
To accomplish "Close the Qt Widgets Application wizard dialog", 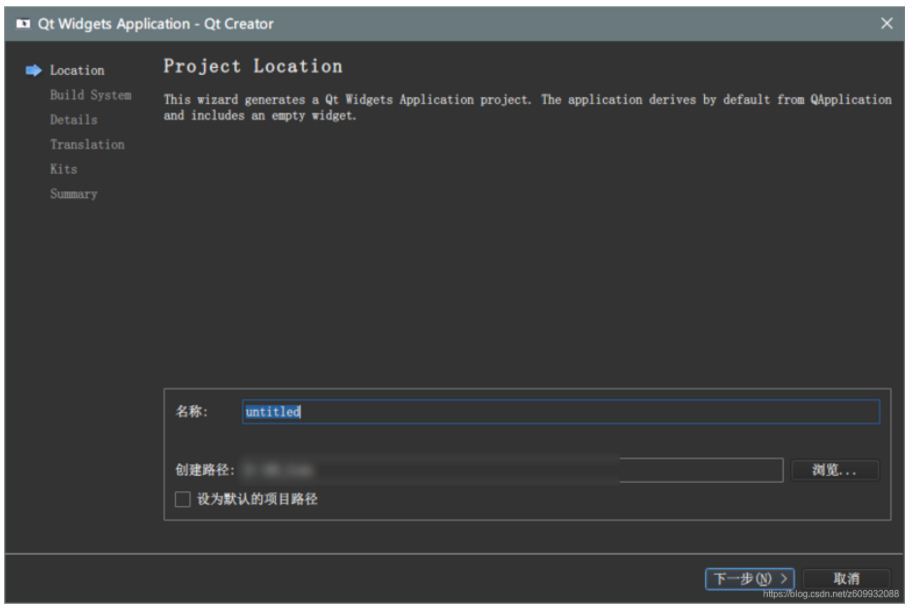I will [887, 23].
